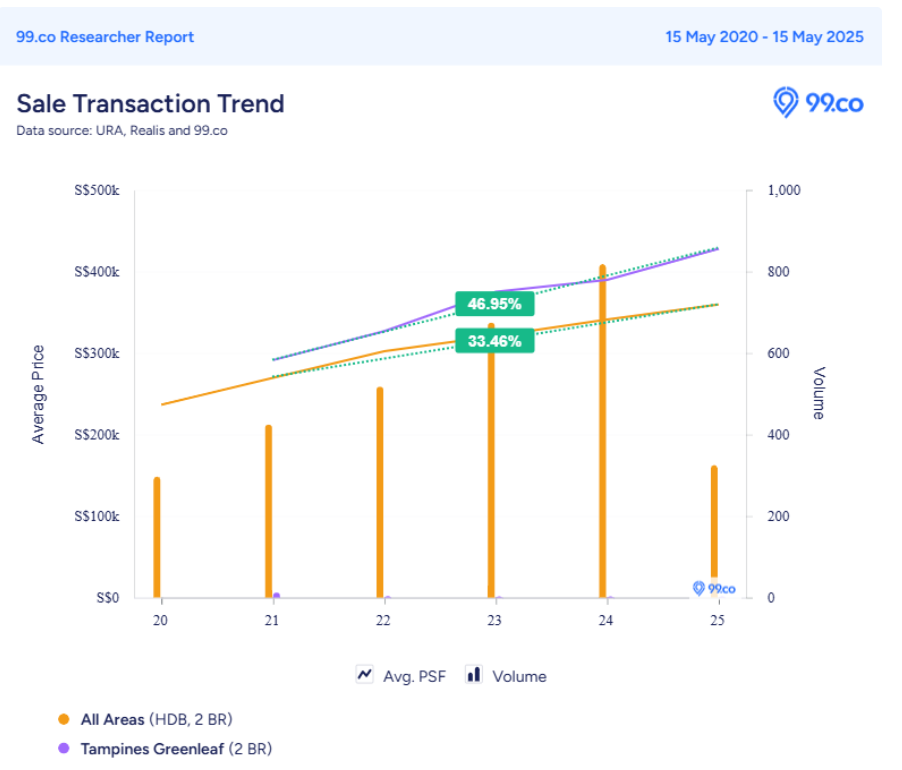Click the purple Tampines Greenleaf legend dot
Image resolution: width=902 pixels, height=770 pixels.
[x=64, y=748]
